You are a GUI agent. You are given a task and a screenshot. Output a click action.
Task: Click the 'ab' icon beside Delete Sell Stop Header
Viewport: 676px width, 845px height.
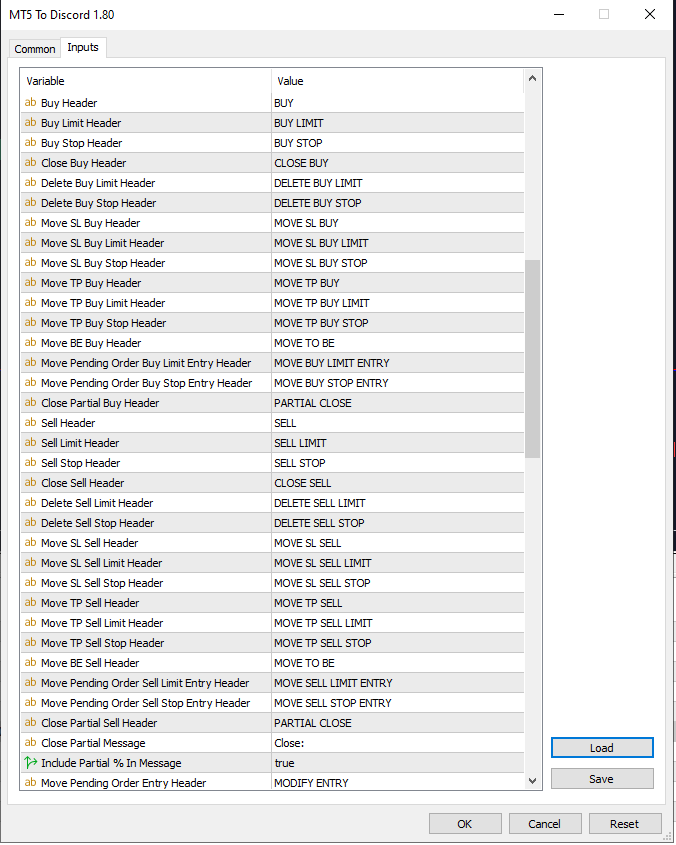pyautogui.click(x=31, y=523)
